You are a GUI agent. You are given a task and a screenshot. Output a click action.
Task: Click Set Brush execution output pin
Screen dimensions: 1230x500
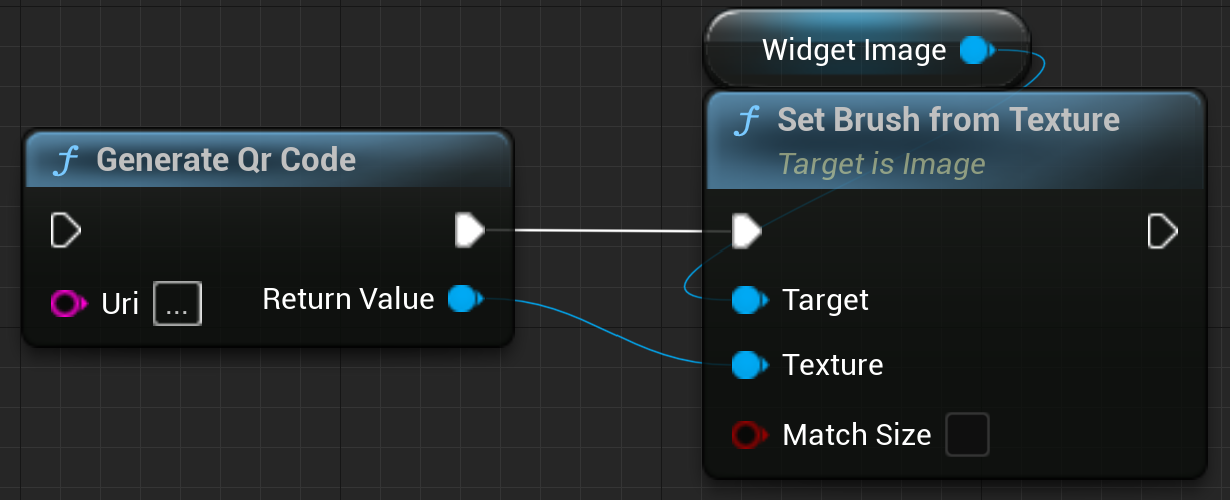pyautogui.click(x=1162, y=231)
